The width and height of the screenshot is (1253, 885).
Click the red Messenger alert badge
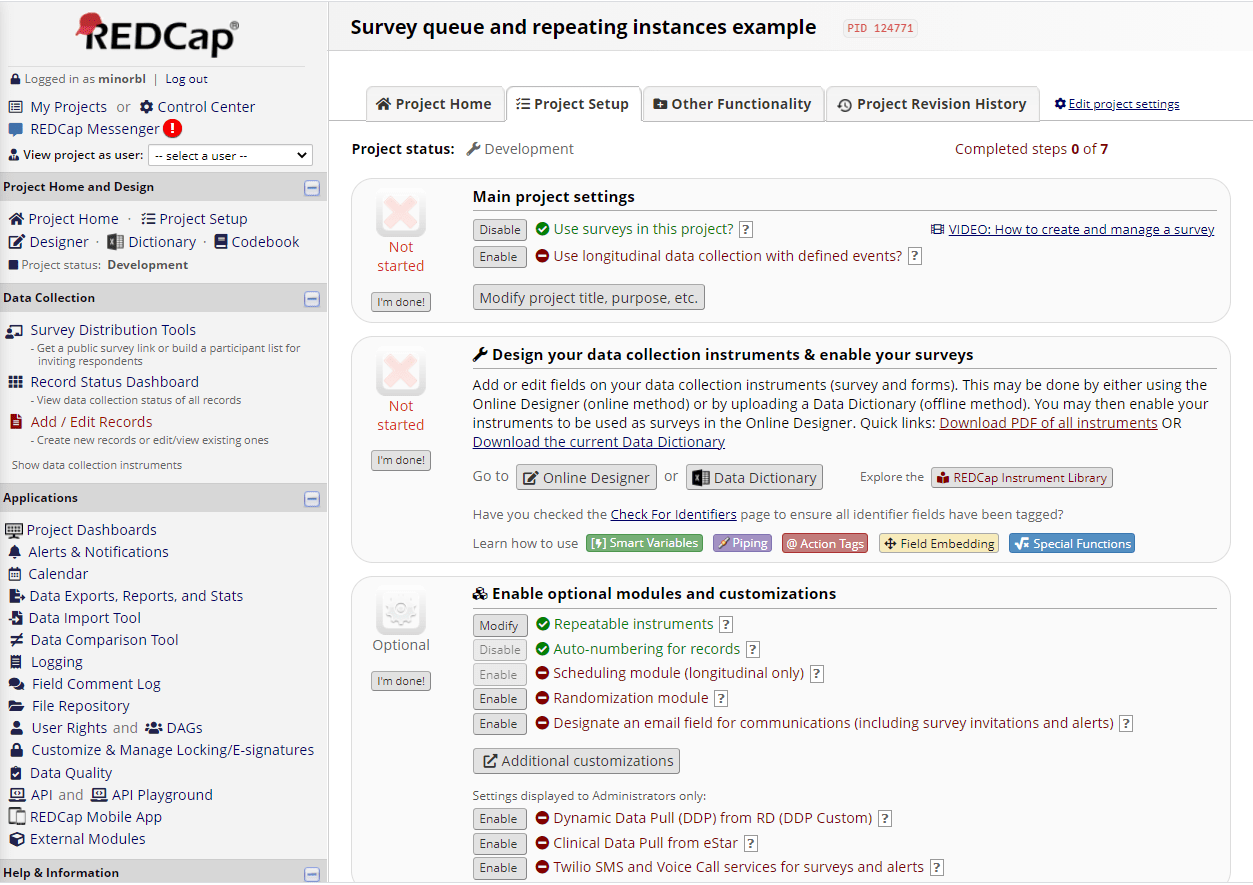pyautogui.click(x=173, y=128)
